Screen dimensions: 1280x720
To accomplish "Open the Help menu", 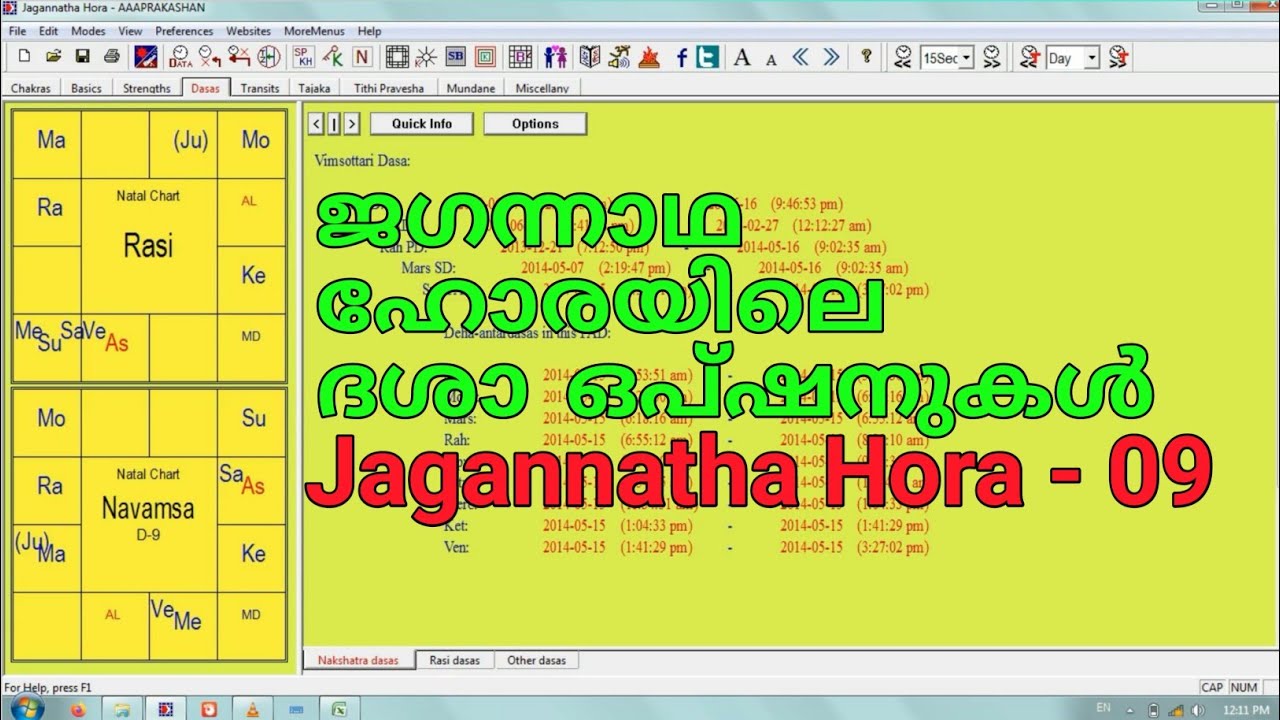I will point(369,31).
